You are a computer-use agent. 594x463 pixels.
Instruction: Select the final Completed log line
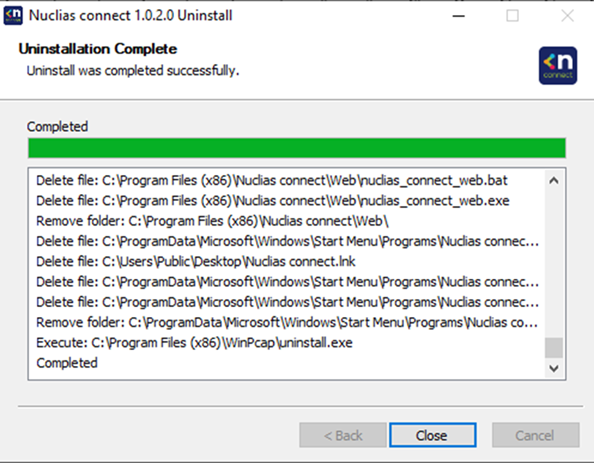coord(67,363)
